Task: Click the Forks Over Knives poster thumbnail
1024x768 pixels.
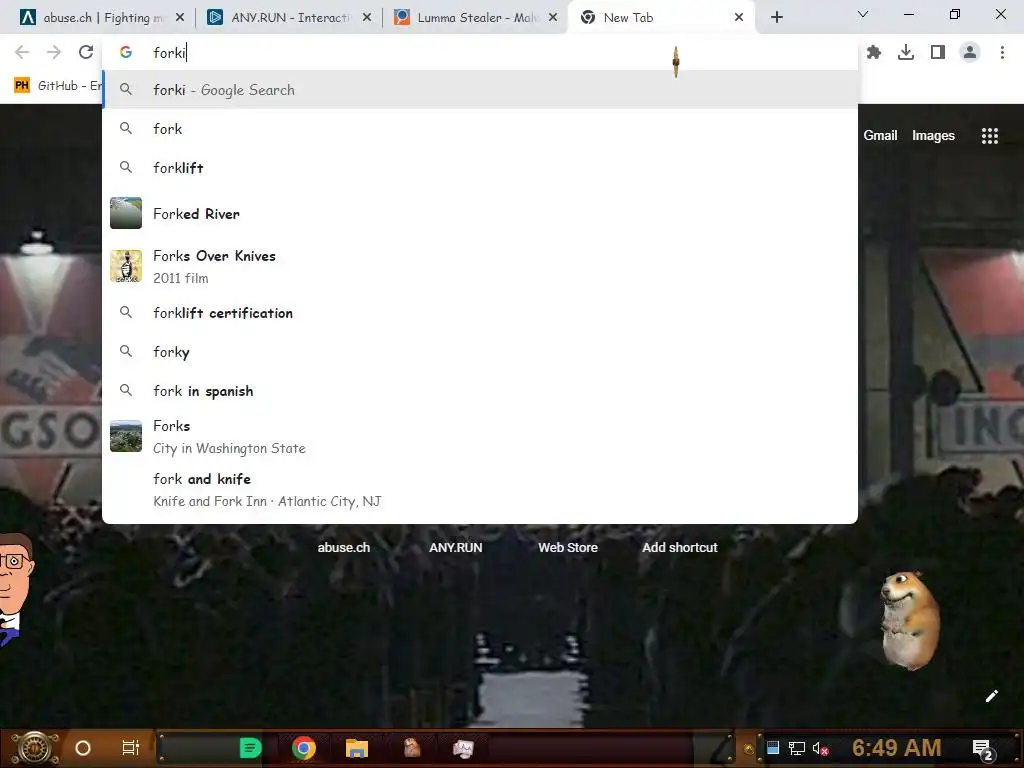Action: pos(126,266)
